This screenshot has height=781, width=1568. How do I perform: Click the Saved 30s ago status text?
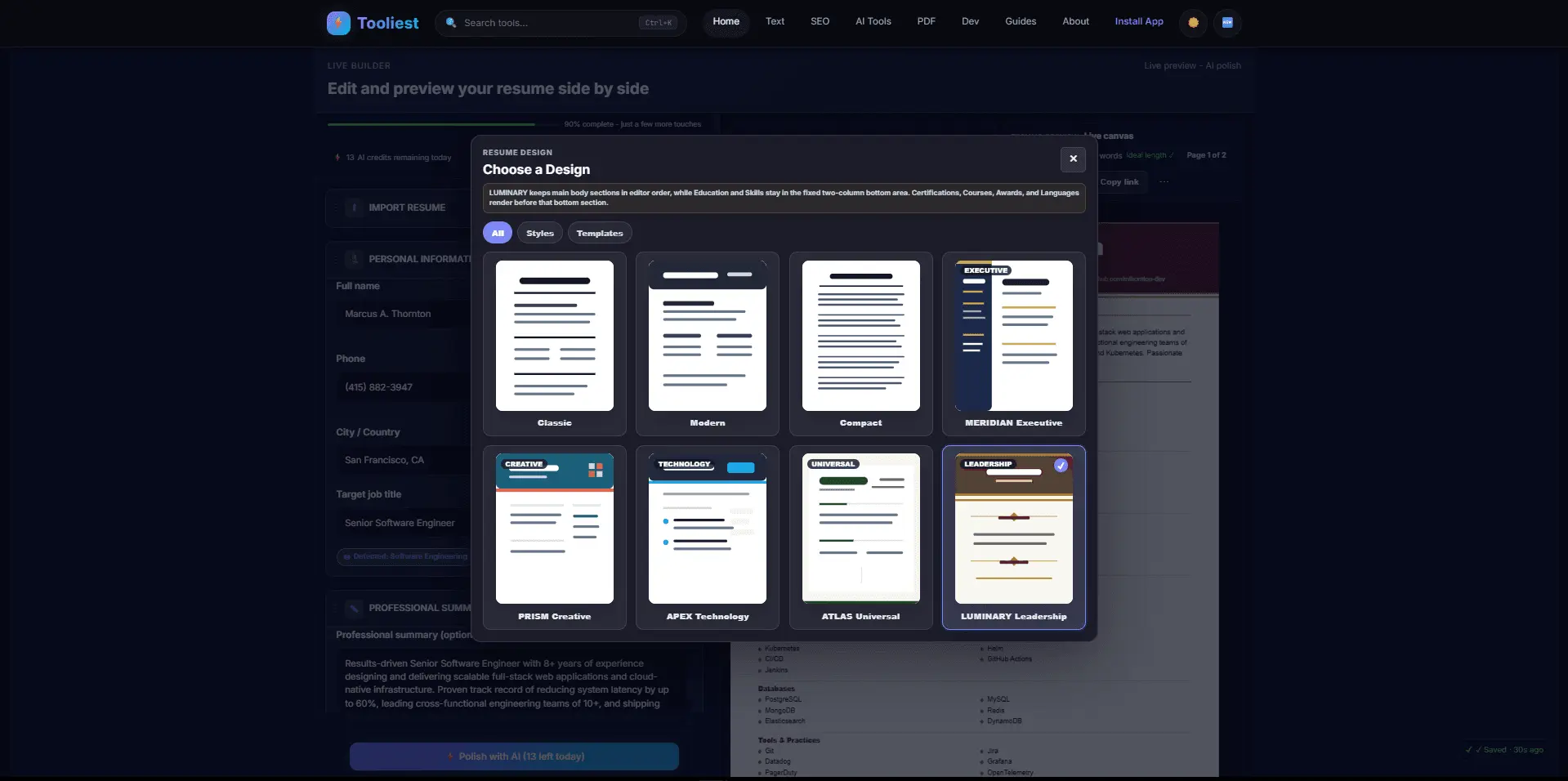point(1505,750)
